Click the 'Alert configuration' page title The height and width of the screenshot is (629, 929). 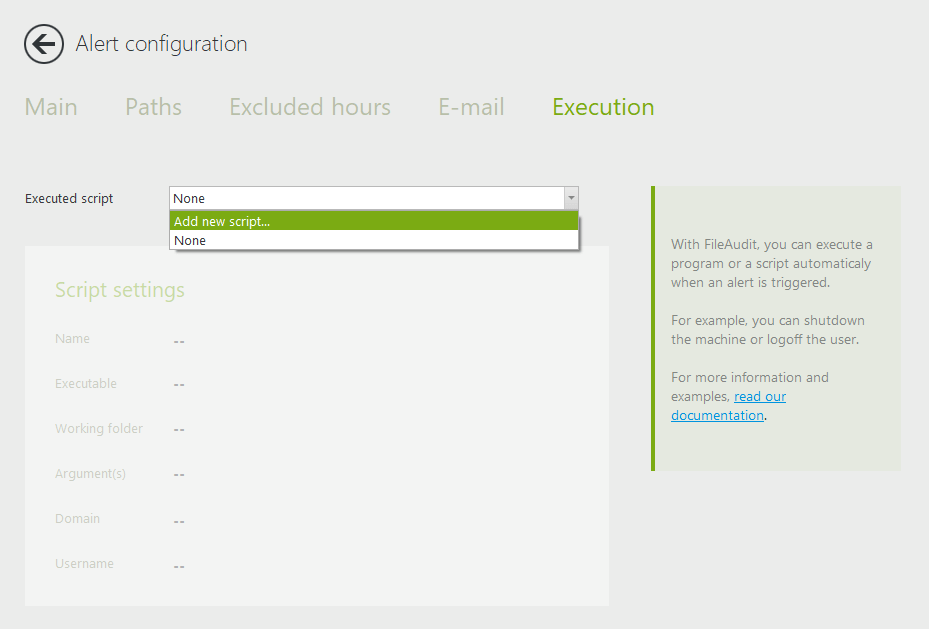pyautogui.click(x=161, y=44)
